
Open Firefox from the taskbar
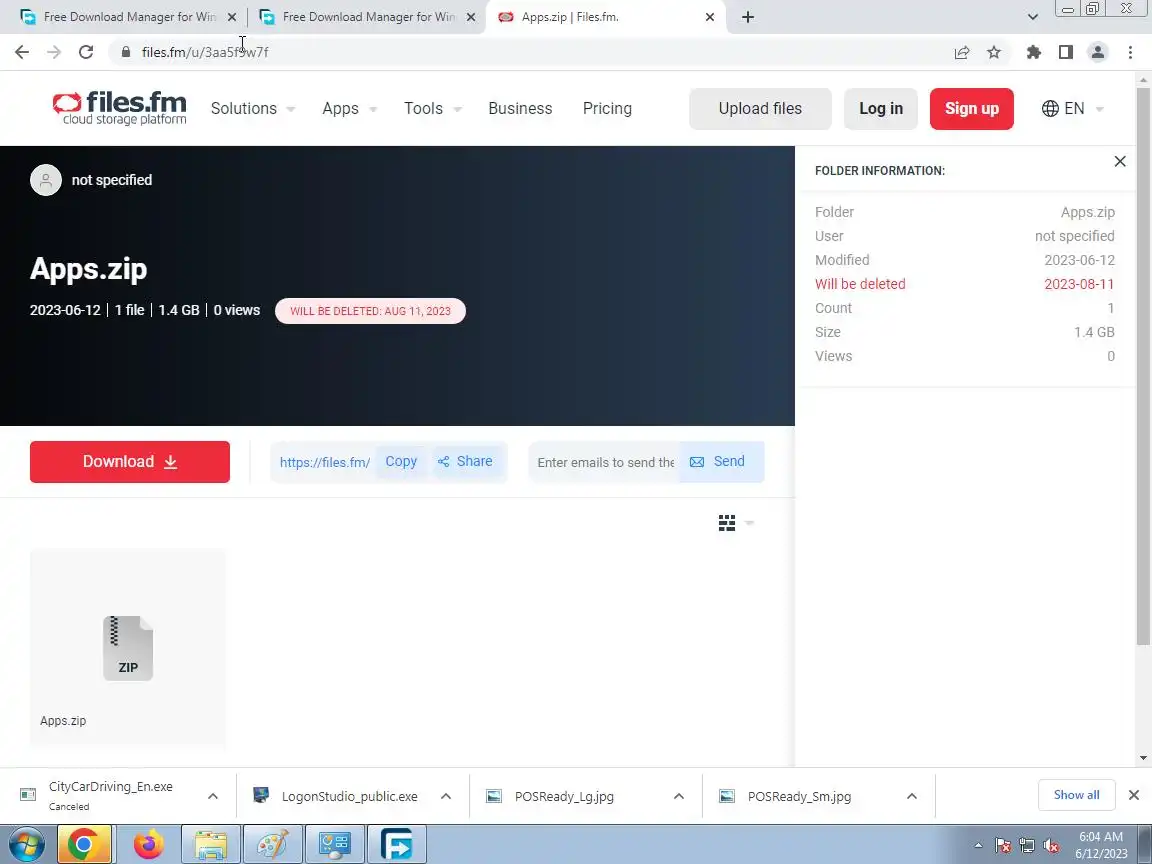tap(148, 845)
